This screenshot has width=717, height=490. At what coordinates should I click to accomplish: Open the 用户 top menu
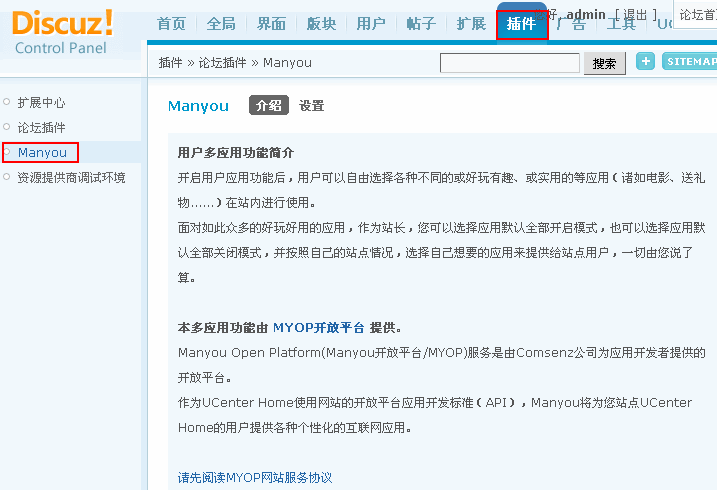(371, 23)
